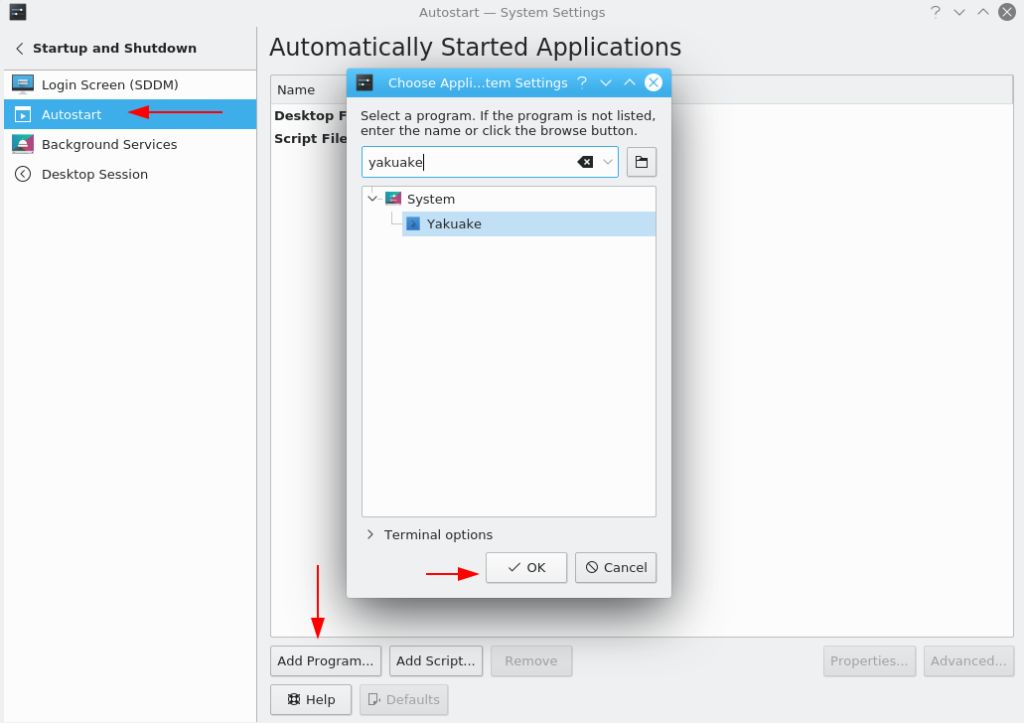Click the Background Services icon
The height and width of the screenshot is (723, 1024).
point(23,144)
